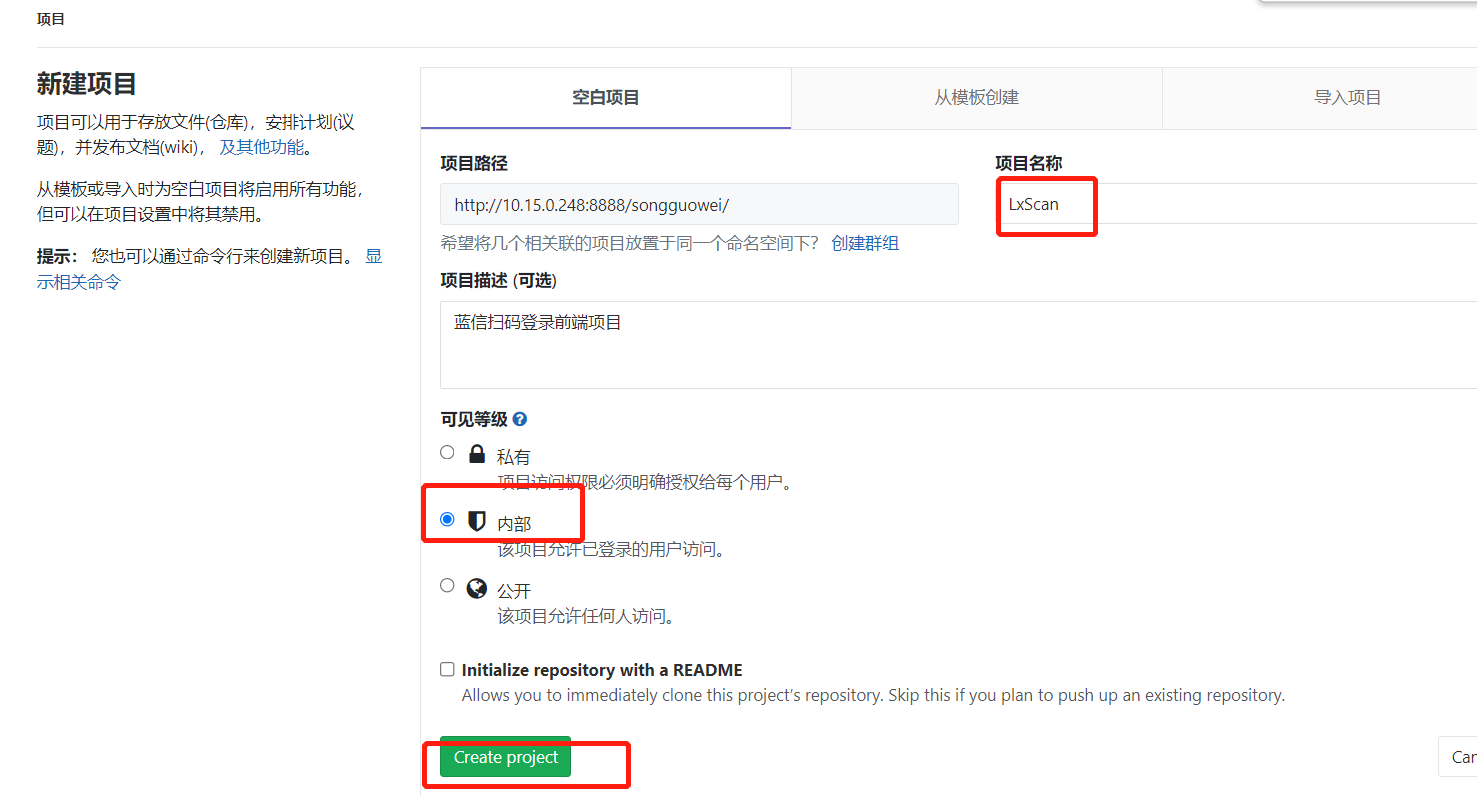Click the 项目路径 label
Viewport: 1477px width, 796px height.
[x=474, y=163]
